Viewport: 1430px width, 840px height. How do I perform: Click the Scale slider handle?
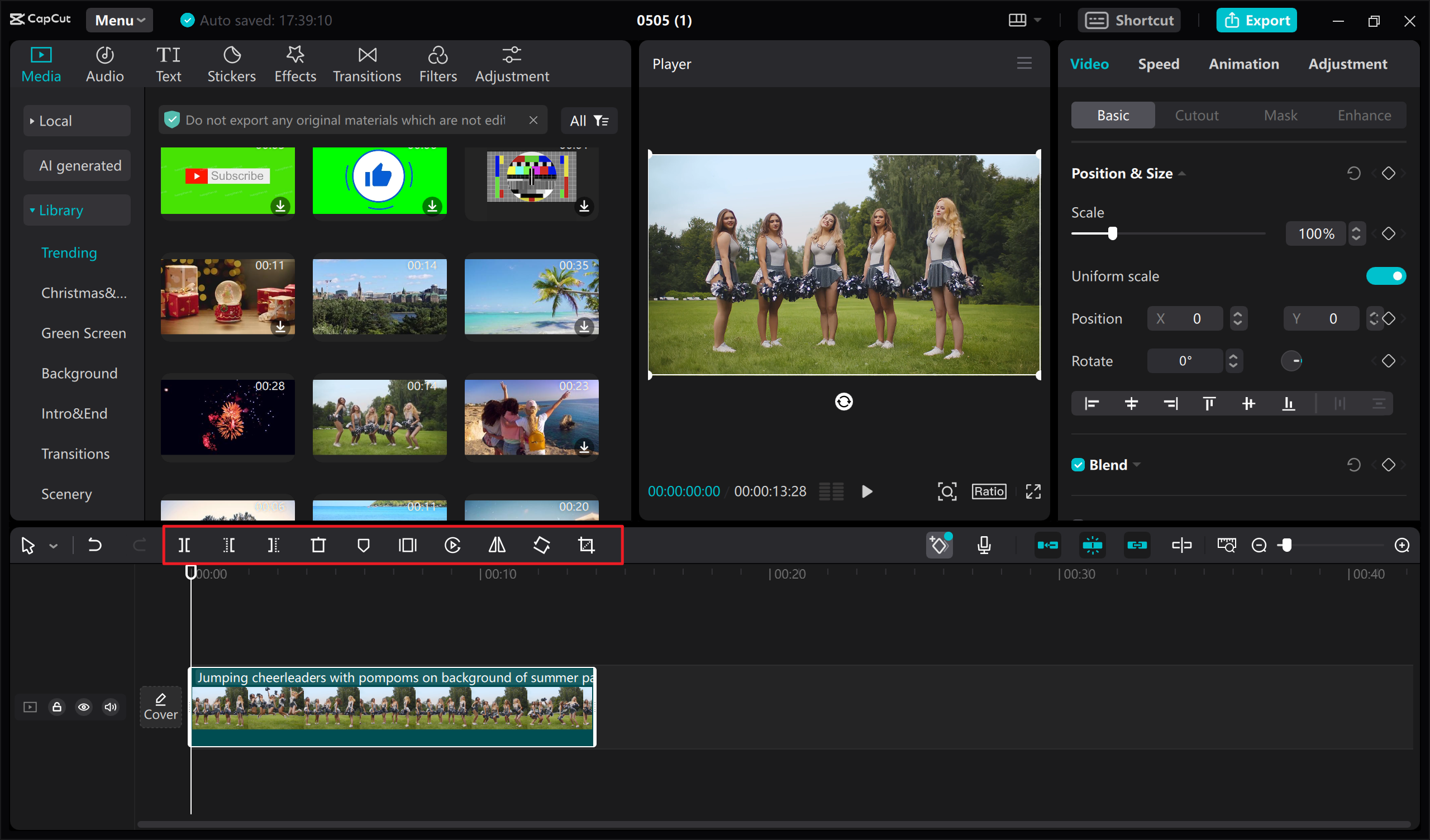(x=1112, y=234)
